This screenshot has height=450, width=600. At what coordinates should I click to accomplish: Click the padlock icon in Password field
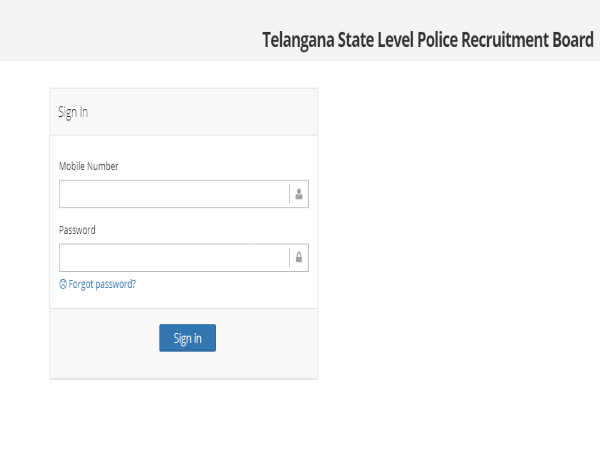coord(299,258)
